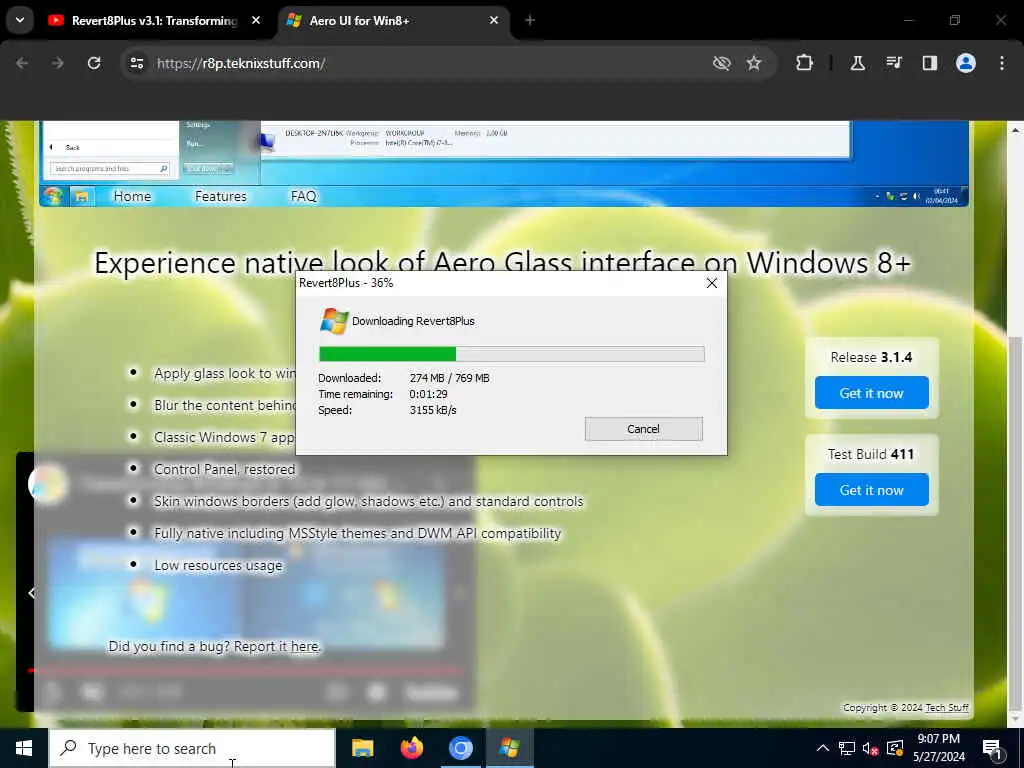This screenshot has height=768, width=1024.
Task: Click the blurred video thumbnail
Action: point(245,594)
